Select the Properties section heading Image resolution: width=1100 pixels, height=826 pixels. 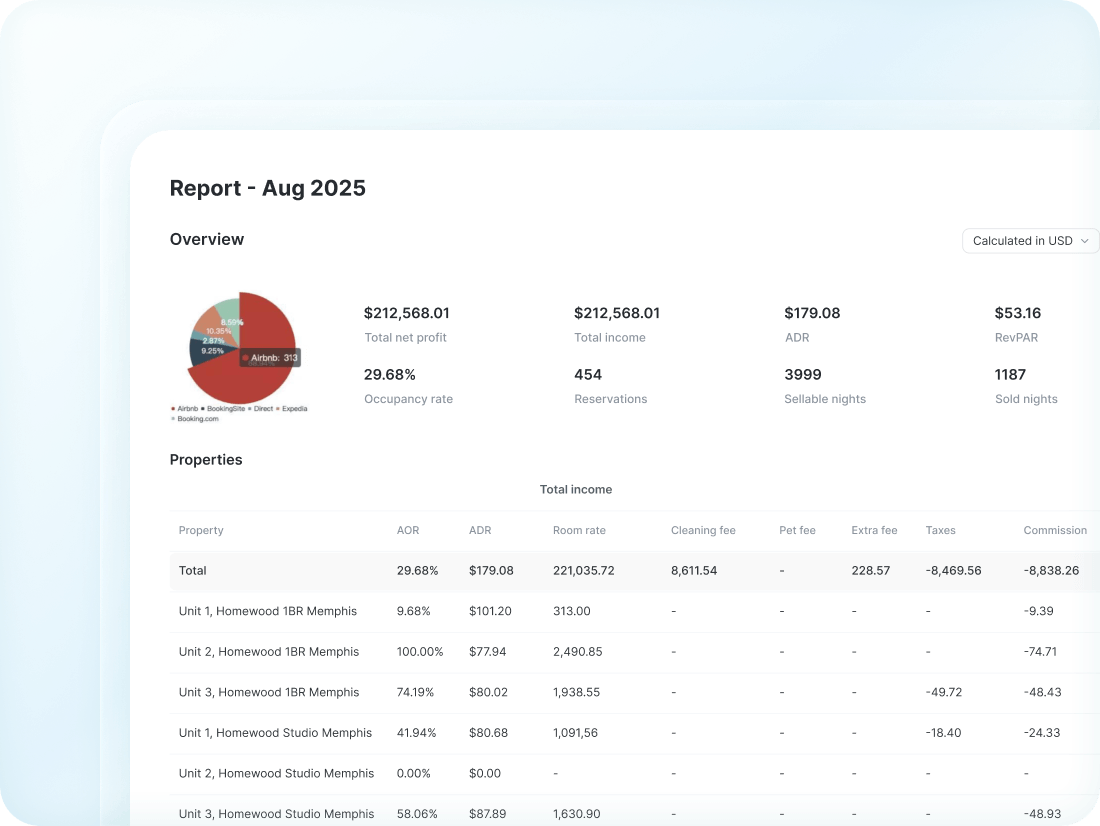pyautogui.click(x=206, y=460)
